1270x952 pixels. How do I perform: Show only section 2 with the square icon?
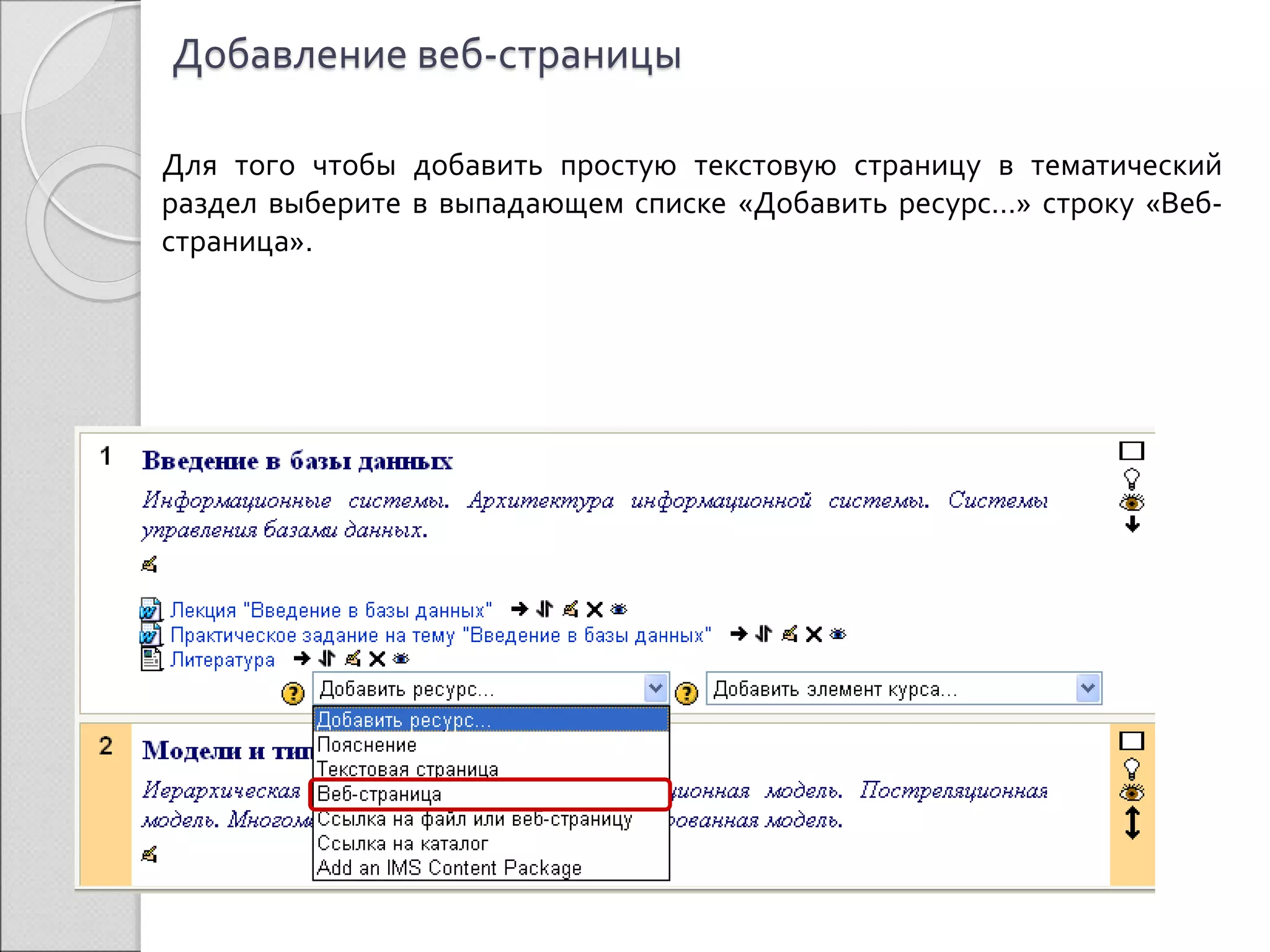pyautogui.click(x=1132, y=741)
